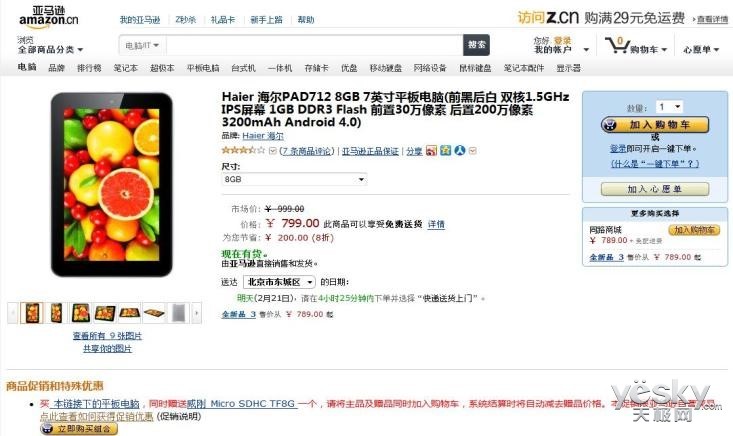Image resolution: width=733 pixels, height=436 pixels.
Task: Select the last grey back-view thumbnail
Action: tap(179, 313)
